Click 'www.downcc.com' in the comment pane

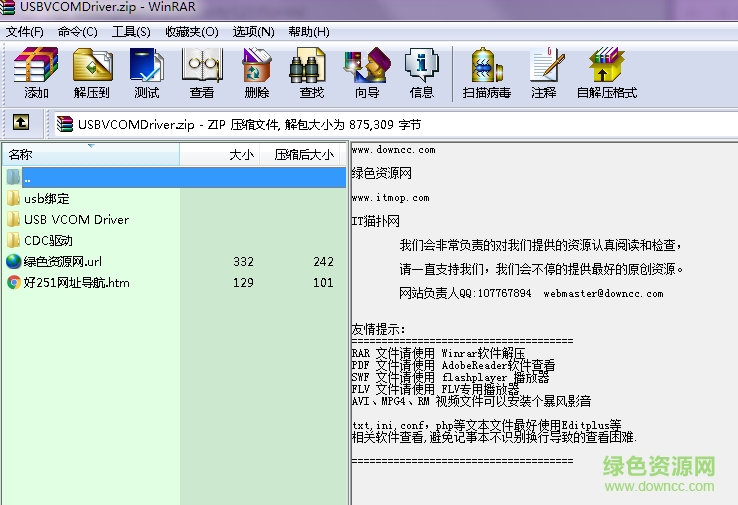393,150
